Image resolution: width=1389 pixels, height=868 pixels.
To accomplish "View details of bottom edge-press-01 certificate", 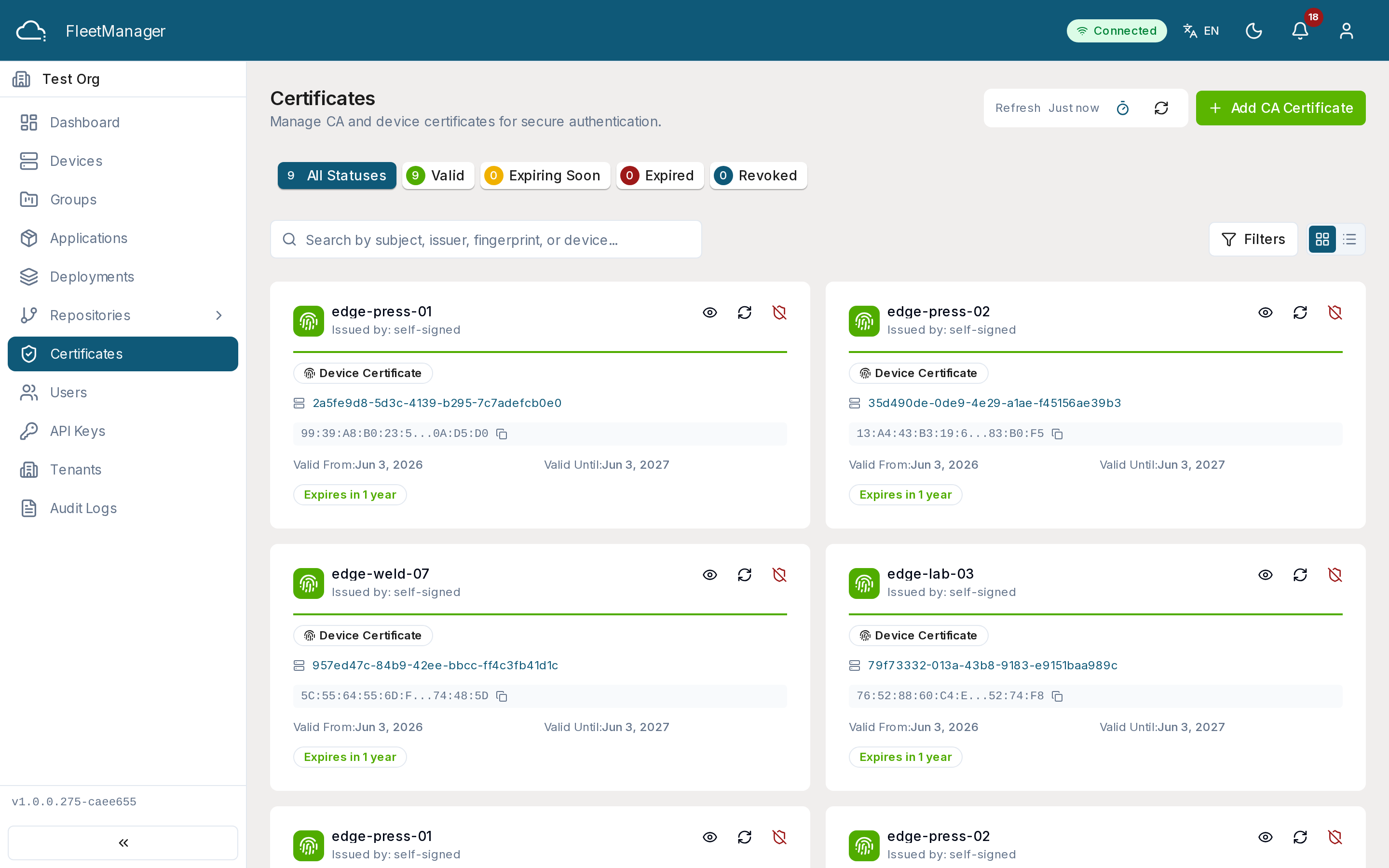I will (x=710, y=837).
